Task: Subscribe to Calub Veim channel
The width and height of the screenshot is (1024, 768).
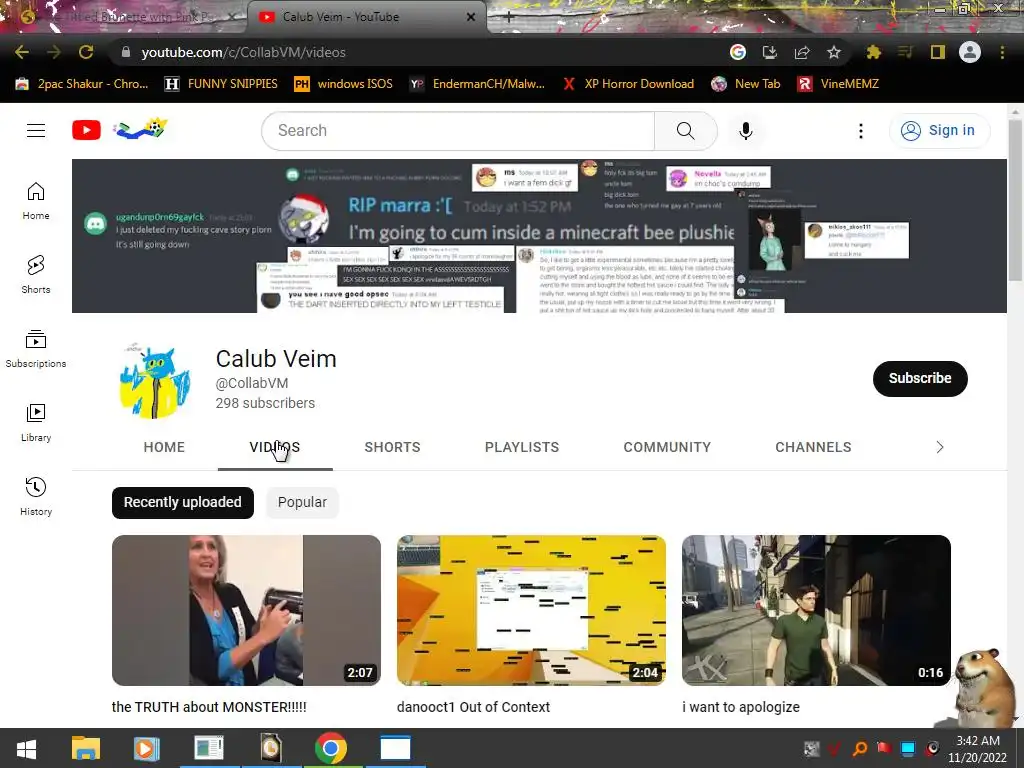Action: [x=920, y=378]
